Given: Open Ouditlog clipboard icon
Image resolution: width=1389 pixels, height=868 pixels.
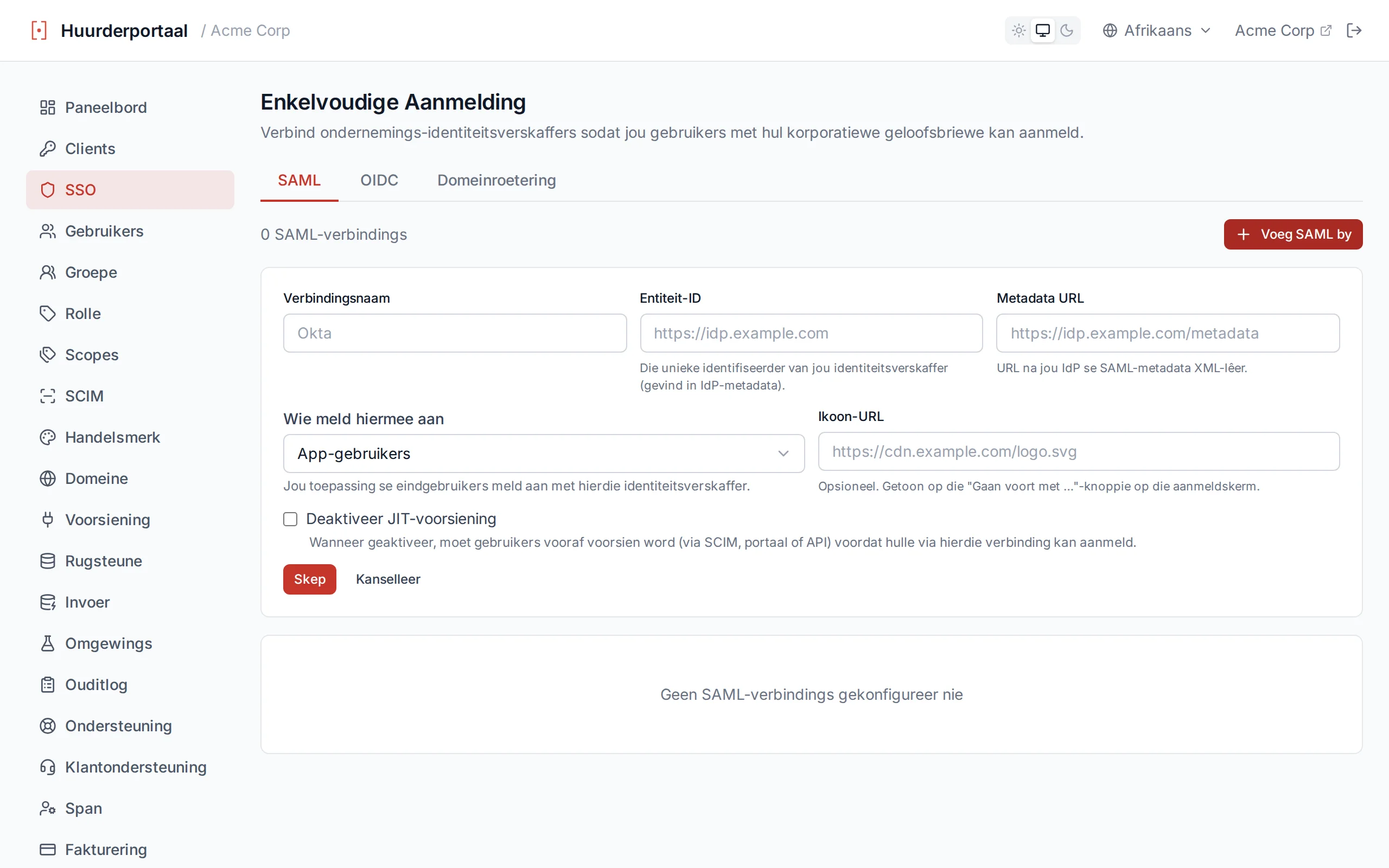Looking at the screenshot, I should (48, 685).
